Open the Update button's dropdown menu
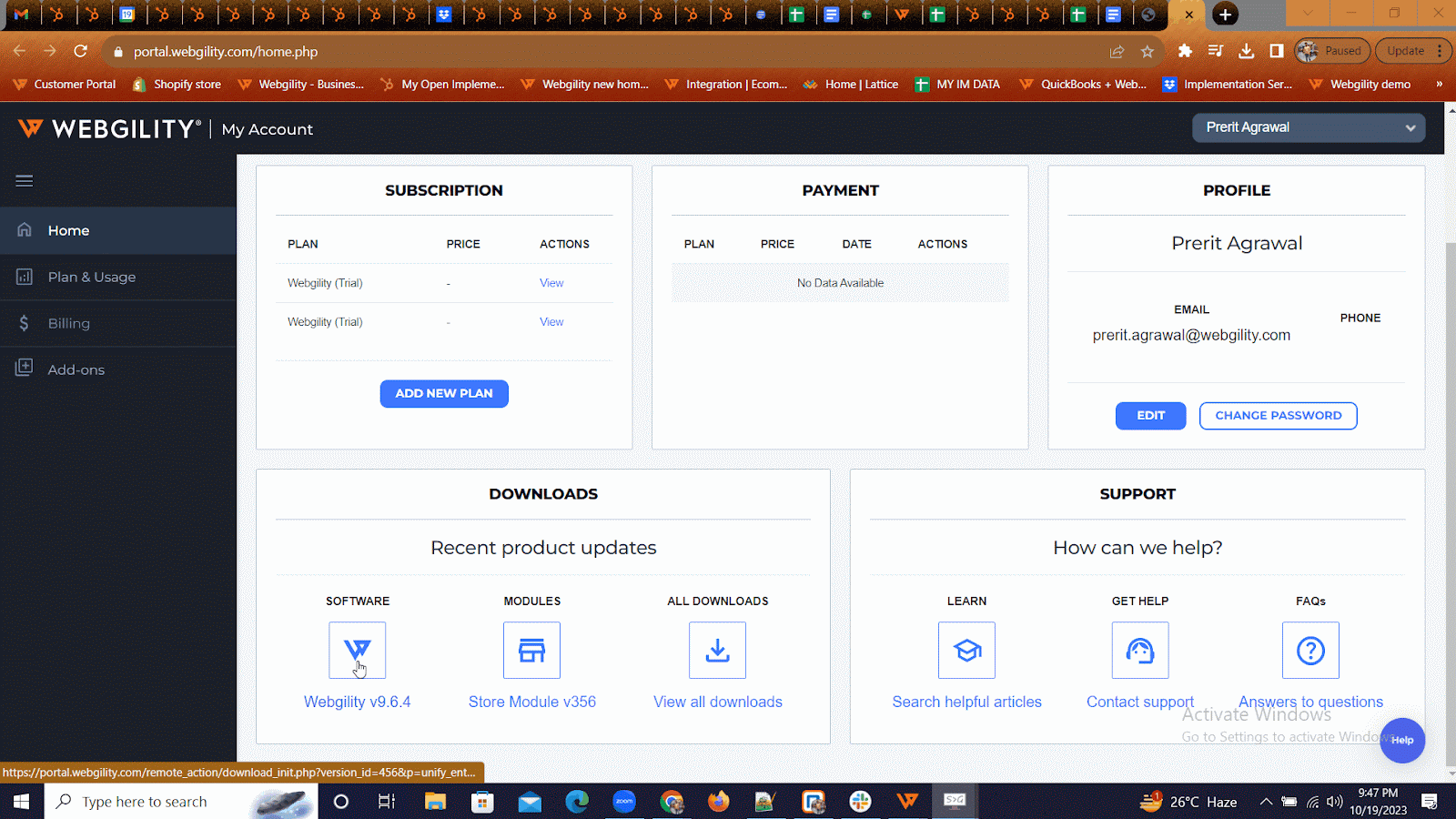 click(1441, 51)
